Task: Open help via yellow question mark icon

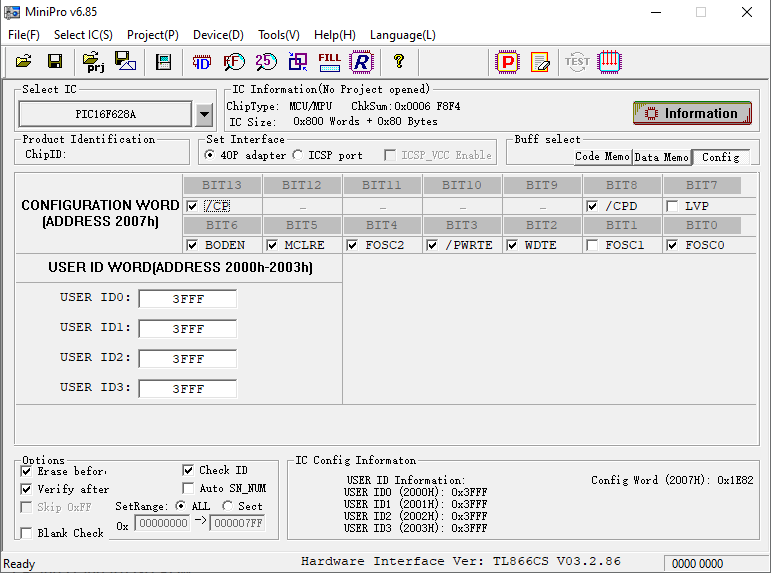Action: click(399, 61)
